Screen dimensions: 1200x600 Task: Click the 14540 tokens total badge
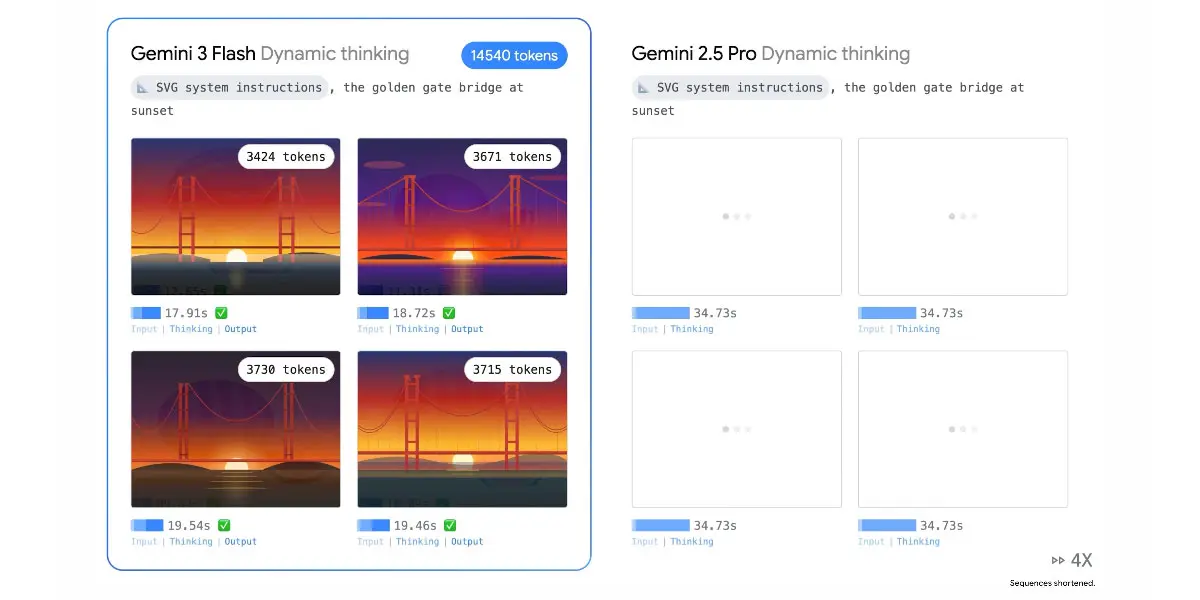pos(514,56)
